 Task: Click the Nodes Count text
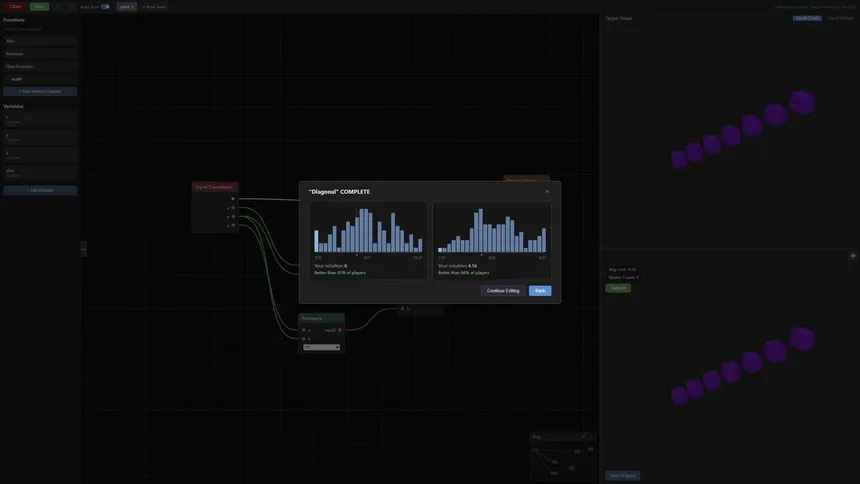624,277
